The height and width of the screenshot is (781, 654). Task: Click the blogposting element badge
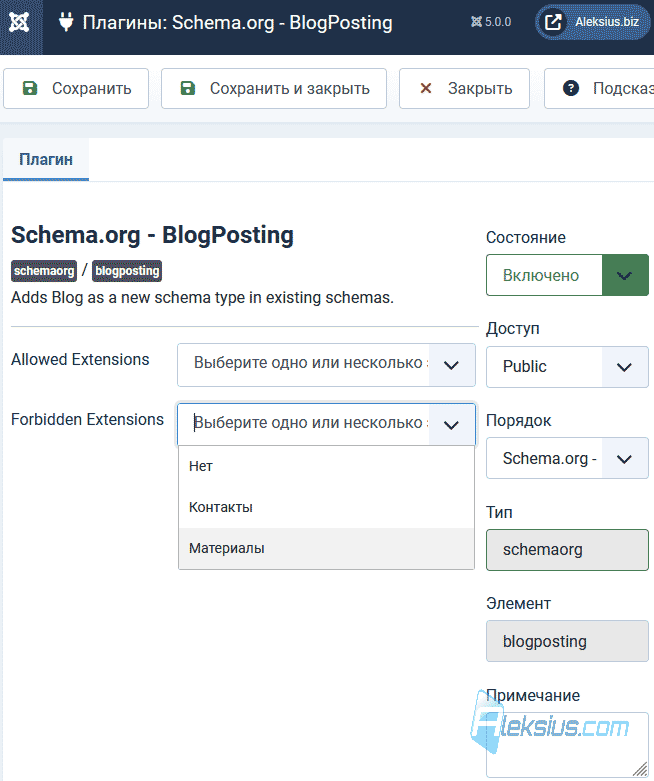[127, 271]
